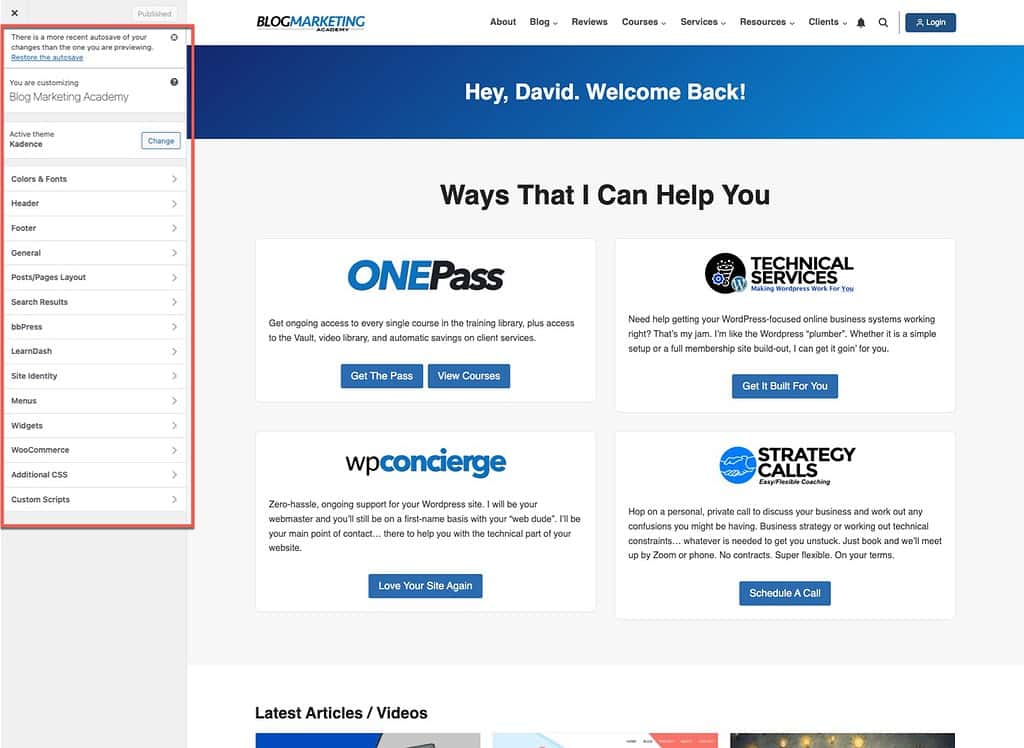Click the Hey, David. Welcome Back! heading
Screen dimensions: 1024x748
(x=605, y=92)
